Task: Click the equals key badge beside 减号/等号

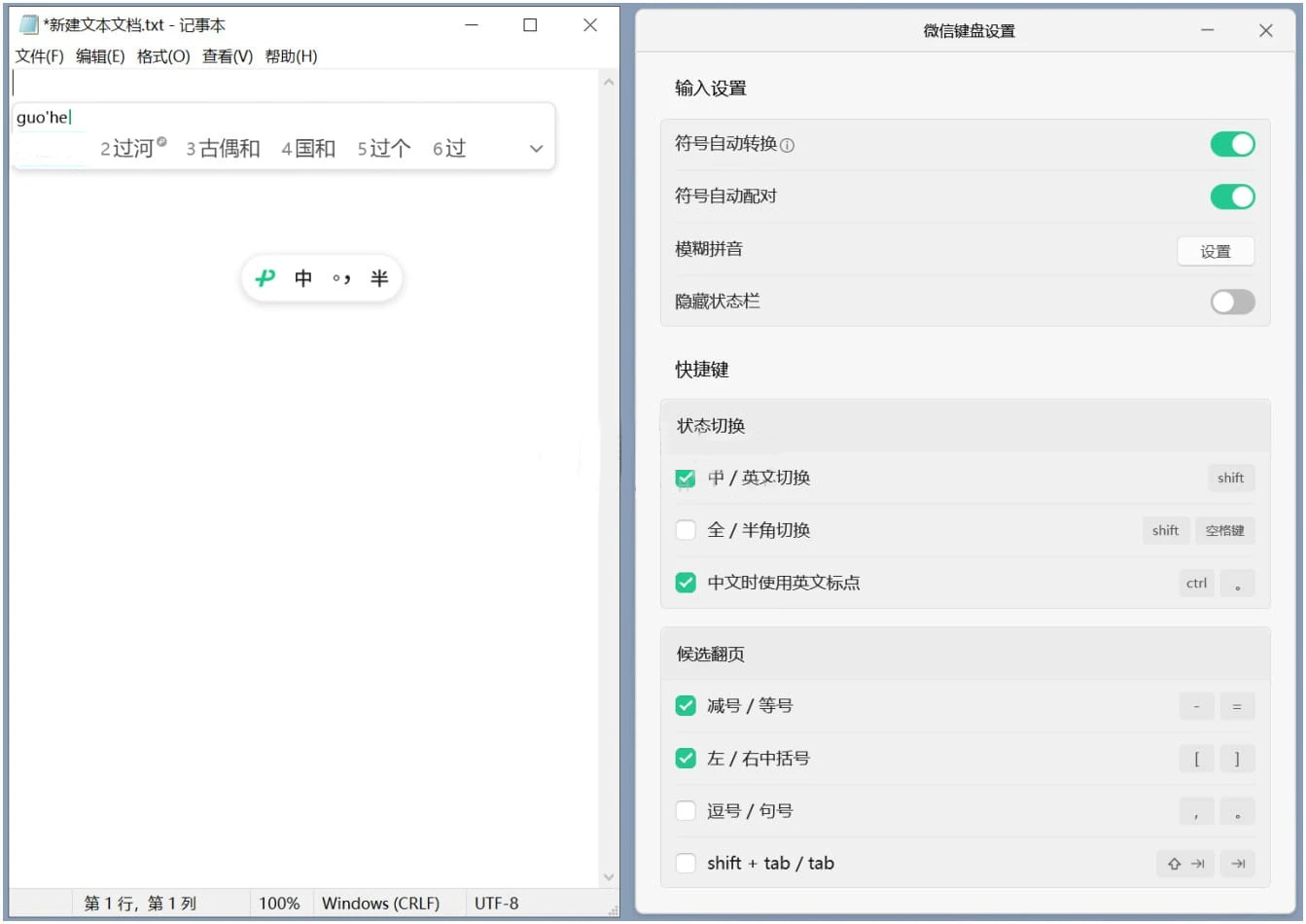Action: pyautogui.click(x=1237, y=706)
